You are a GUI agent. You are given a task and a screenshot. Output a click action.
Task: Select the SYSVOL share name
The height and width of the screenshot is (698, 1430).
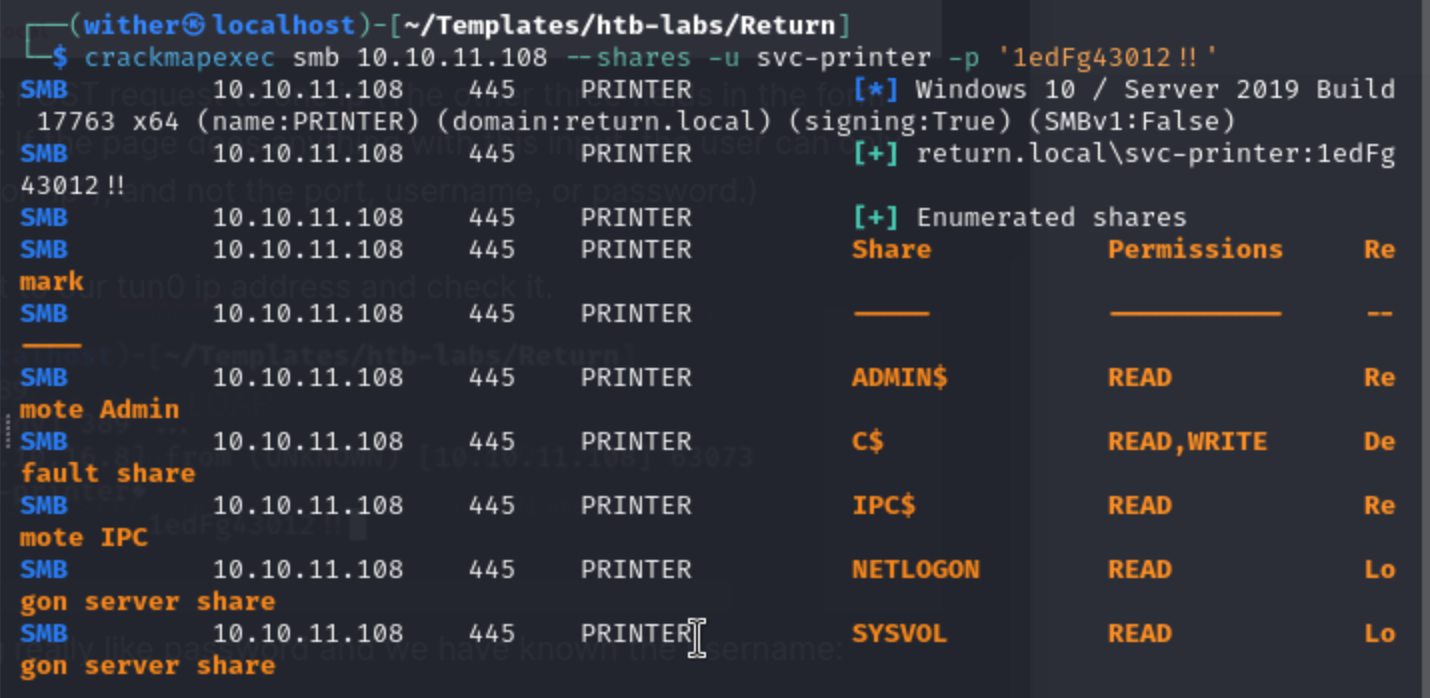(x=899, y=633)
